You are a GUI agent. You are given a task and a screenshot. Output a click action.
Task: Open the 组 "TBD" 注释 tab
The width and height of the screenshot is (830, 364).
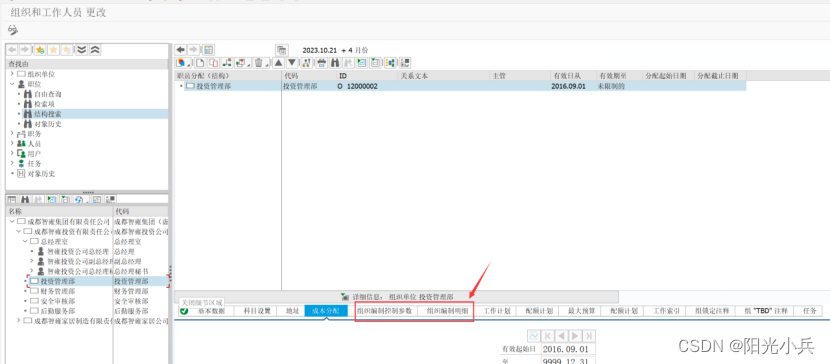[765, 311]
